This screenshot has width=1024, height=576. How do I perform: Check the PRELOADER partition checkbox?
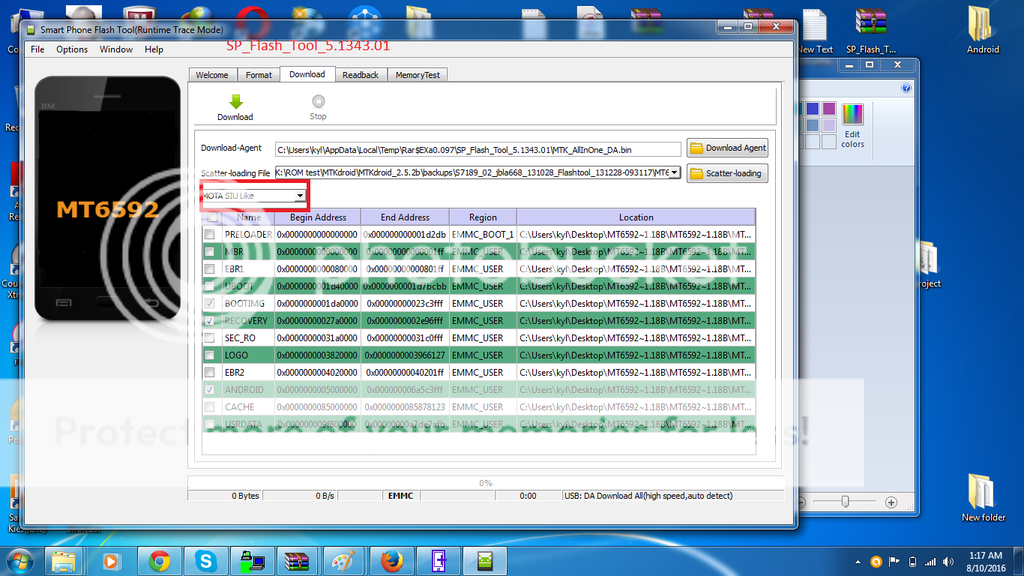[x=210, y=234]
